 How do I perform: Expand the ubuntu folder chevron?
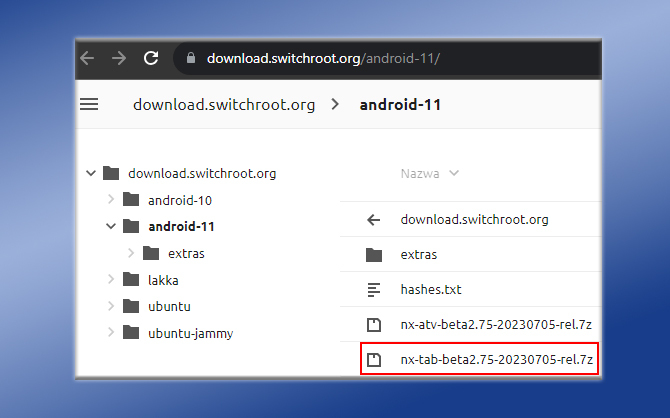coord(111,306)
